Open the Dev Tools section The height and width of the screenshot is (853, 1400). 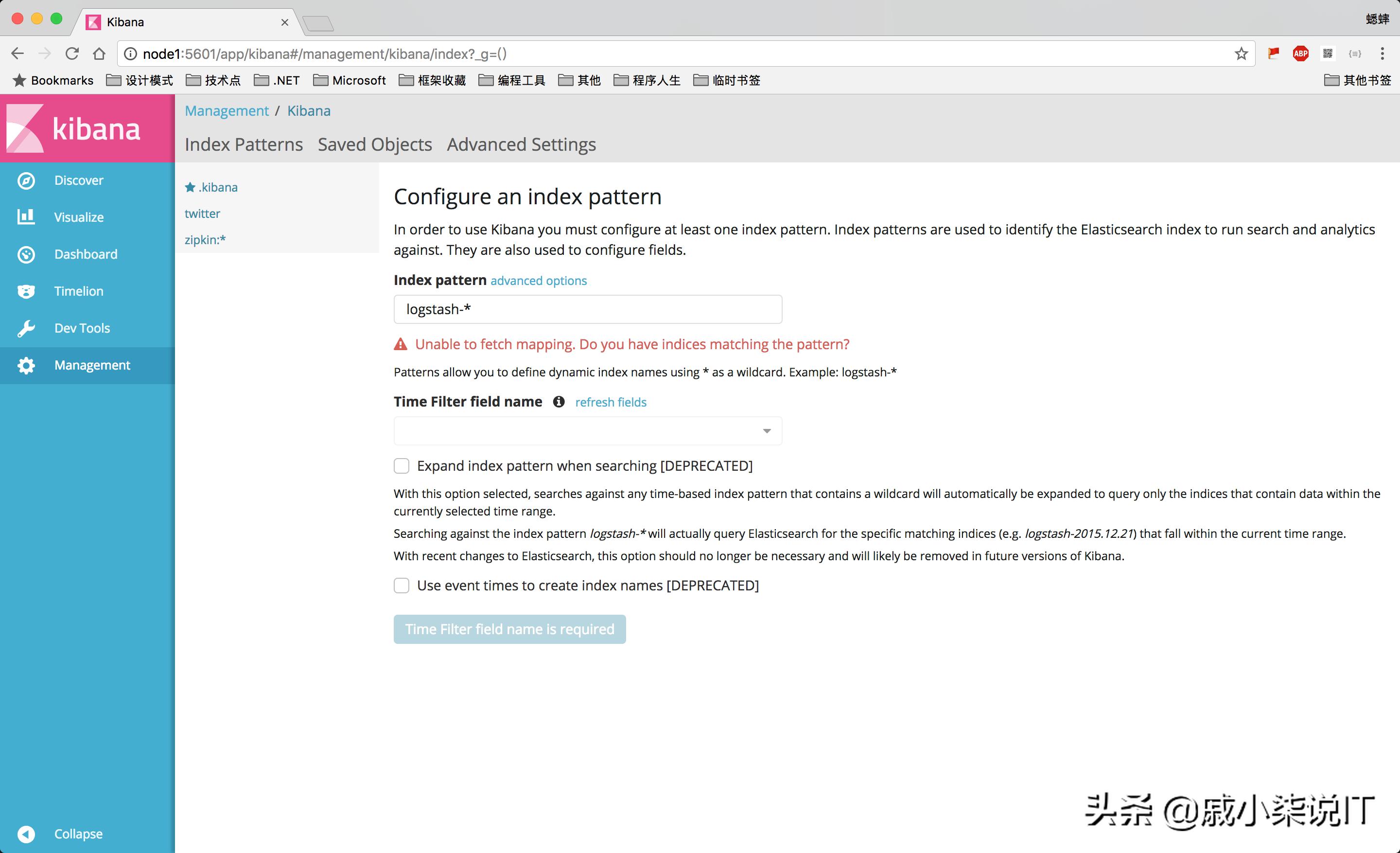pyautogui.click(x=81, y=328)
